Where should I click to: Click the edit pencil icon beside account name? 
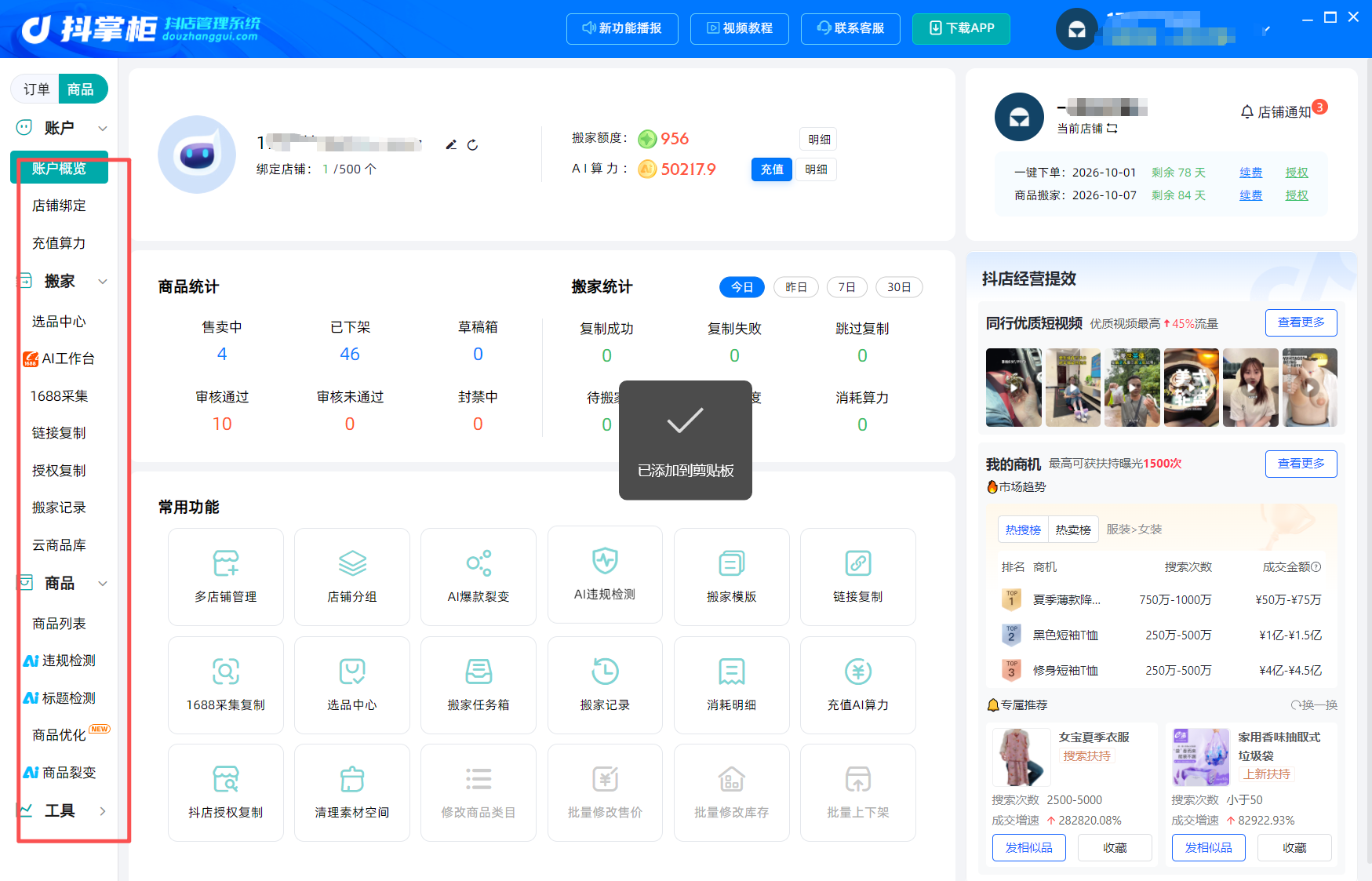coord(451,145)
